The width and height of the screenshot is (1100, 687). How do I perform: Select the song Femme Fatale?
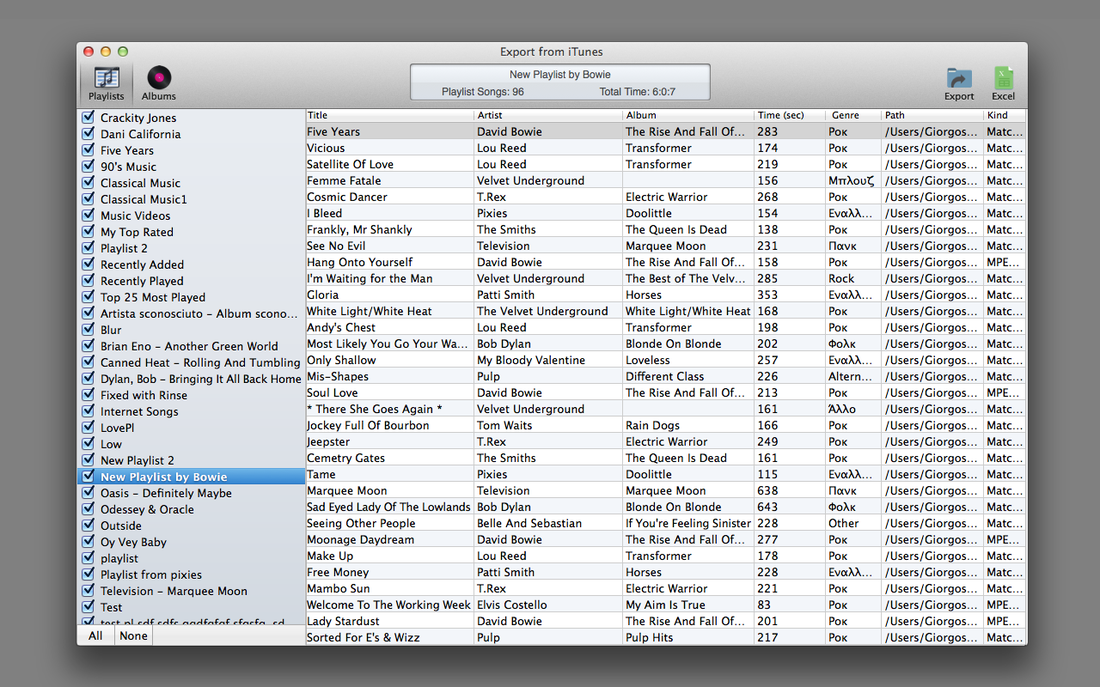344,180
